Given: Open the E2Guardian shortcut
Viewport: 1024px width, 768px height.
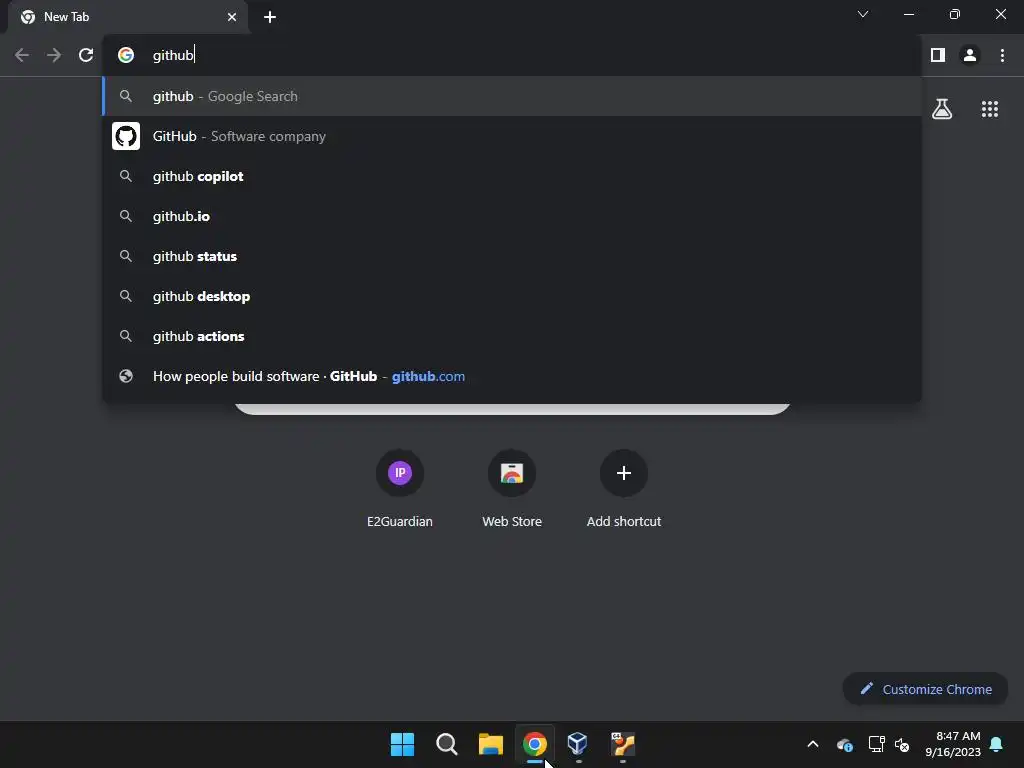Looking at the screenshot, I should coord(400,487).
